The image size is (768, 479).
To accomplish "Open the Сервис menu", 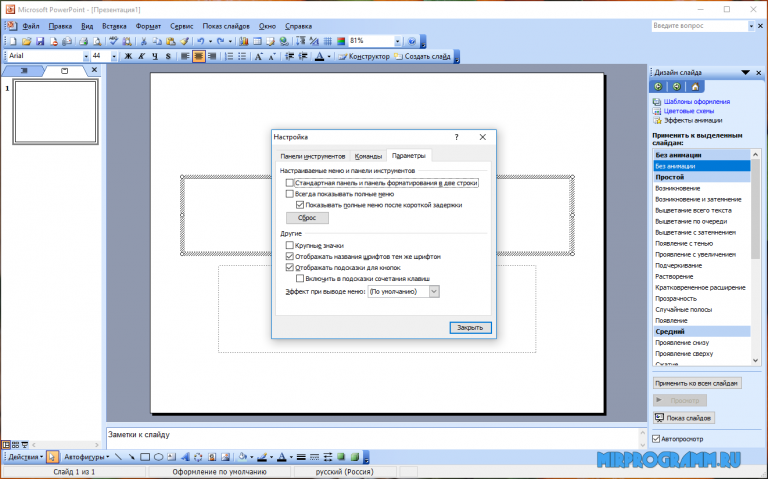I will [182, 26].
